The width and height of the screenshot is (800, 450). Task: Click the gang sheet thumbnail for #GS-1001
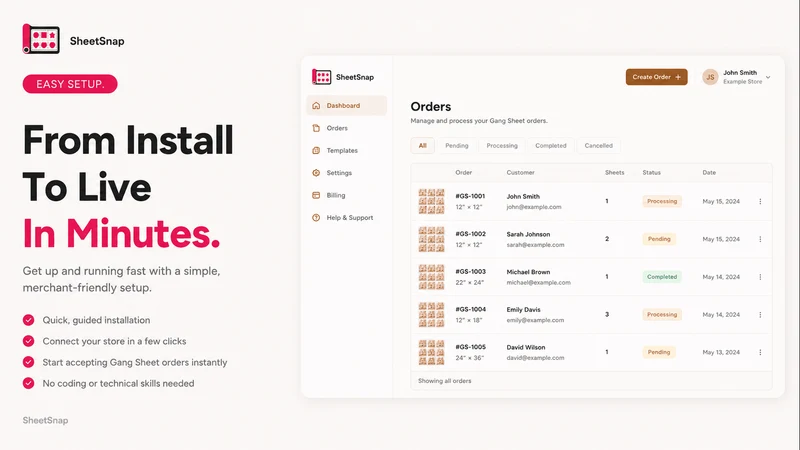[x=431, y=202]
